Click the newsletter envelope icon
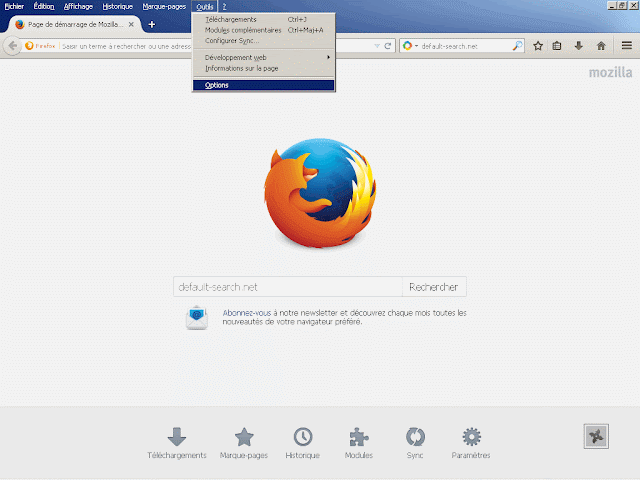The height and width of the screenshot is (480, 640). 197,318
